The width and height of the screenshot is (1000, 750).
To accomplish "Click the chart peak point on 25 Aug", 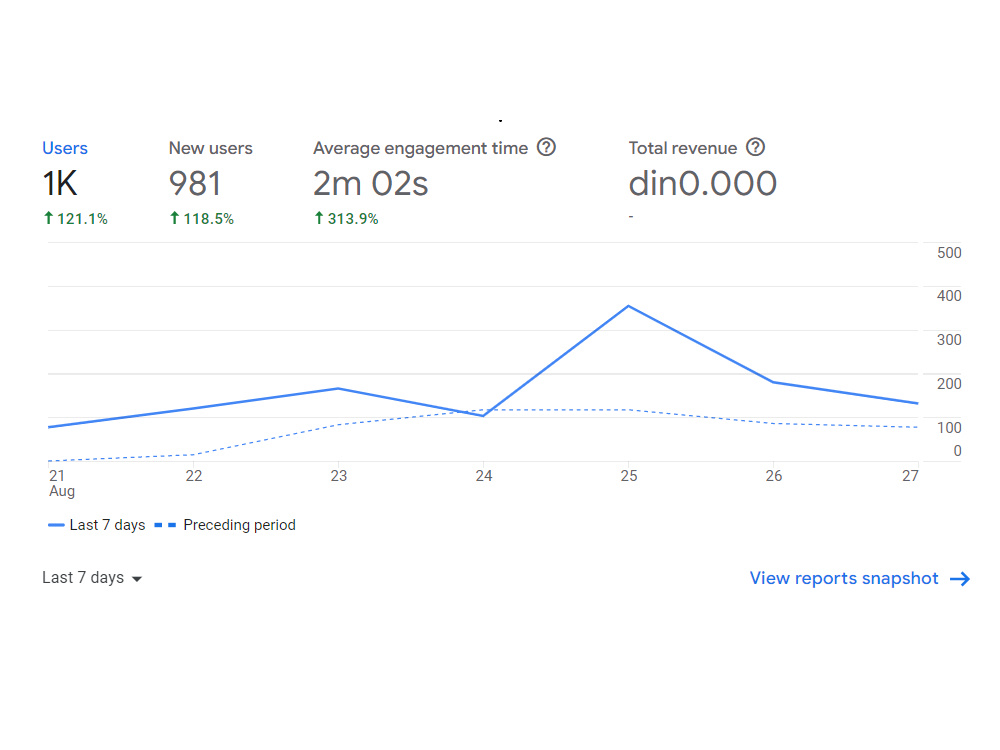I will (x=629, y=306).
